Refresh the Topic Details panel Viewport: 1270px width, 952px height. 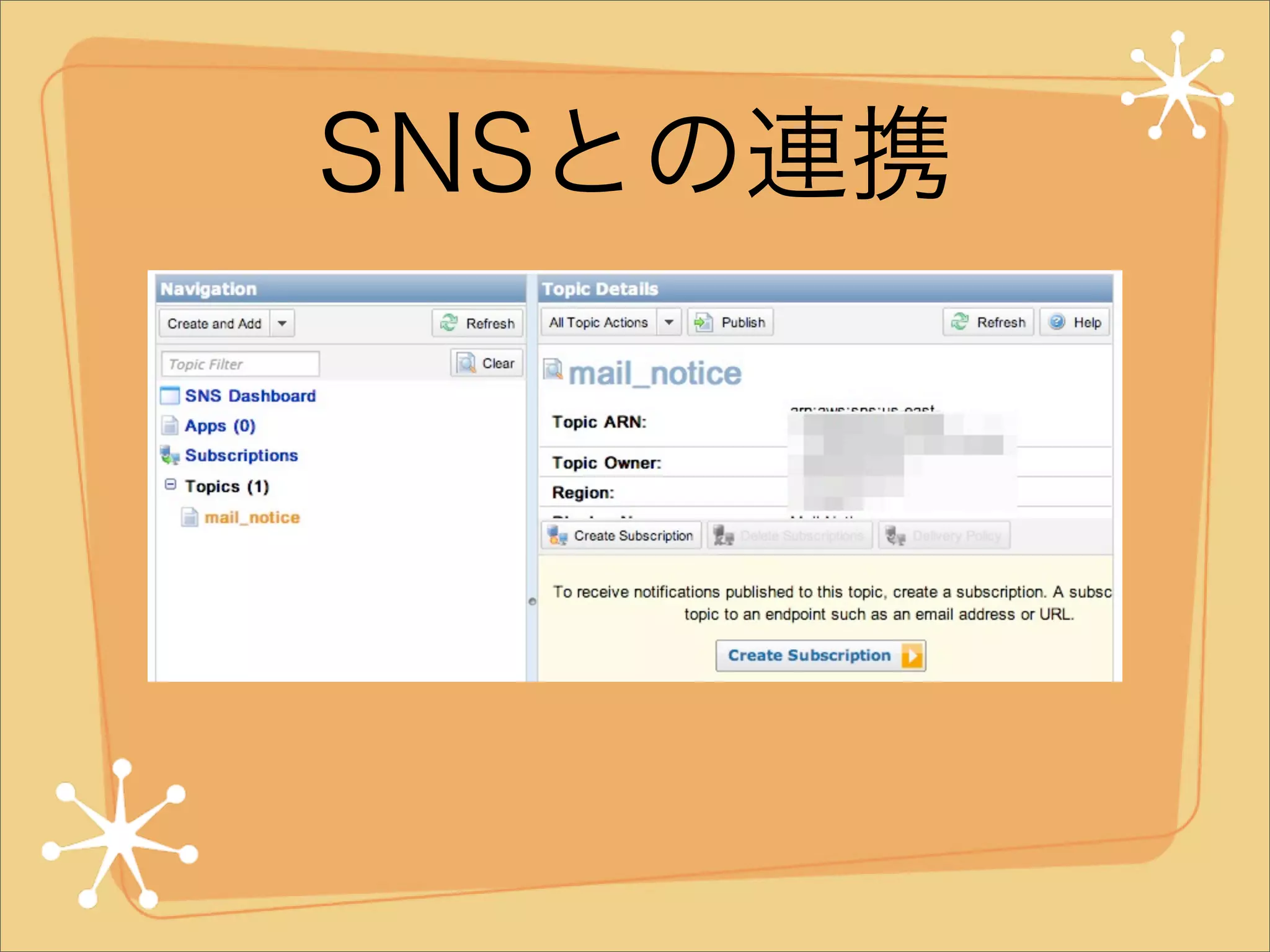(x=988, y=322)
